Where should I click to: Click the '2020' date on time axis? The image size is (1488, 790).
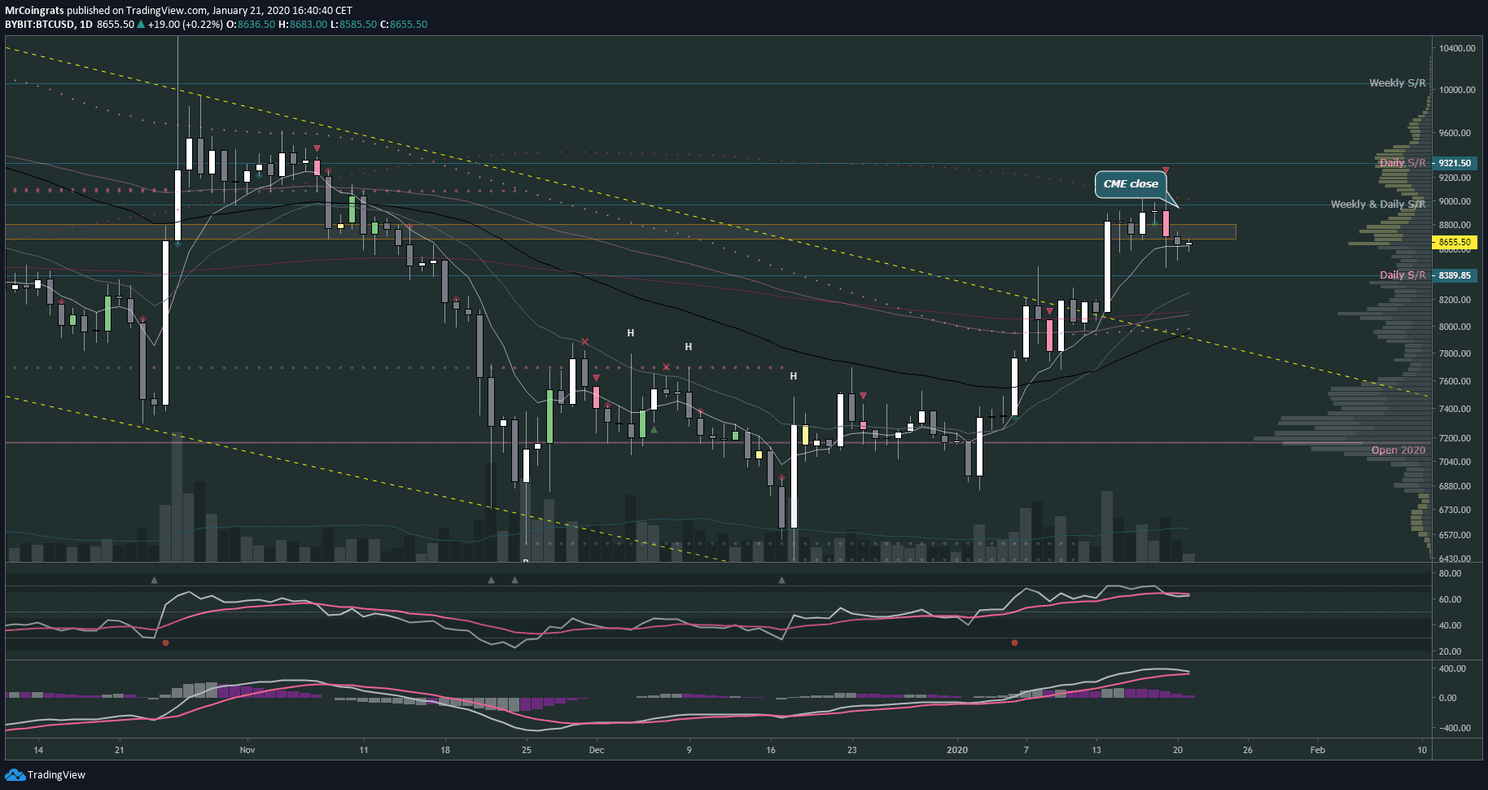tap(957, 748)
